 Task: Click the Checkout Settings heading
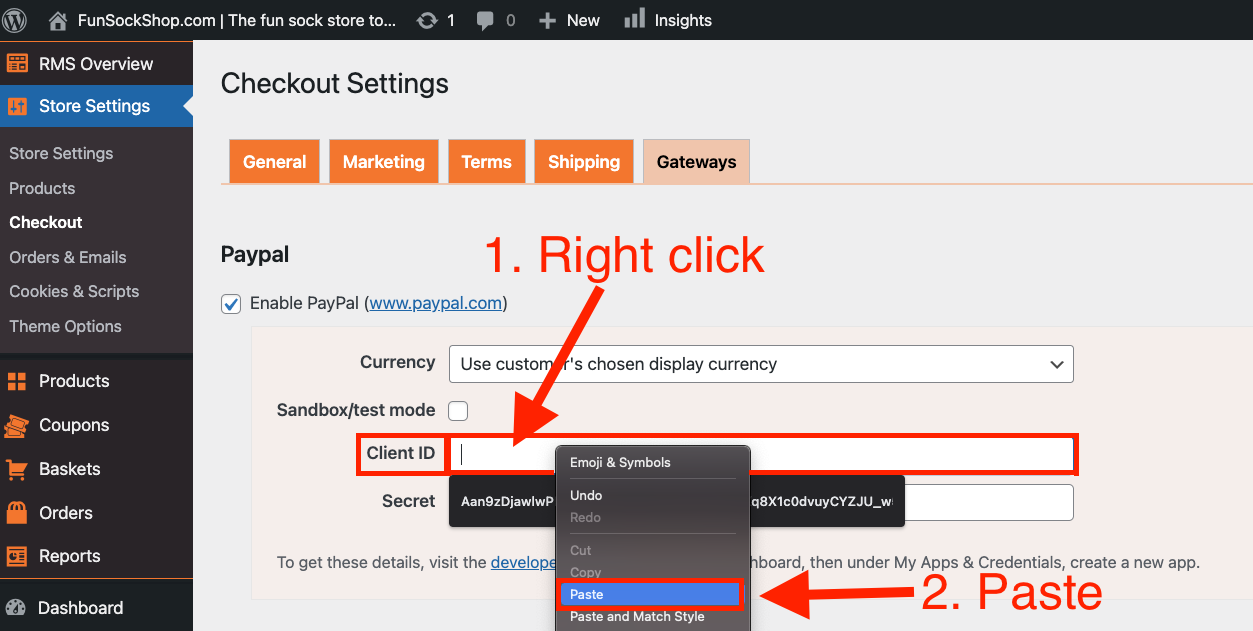pyautogui.click(x=335, y=84)
